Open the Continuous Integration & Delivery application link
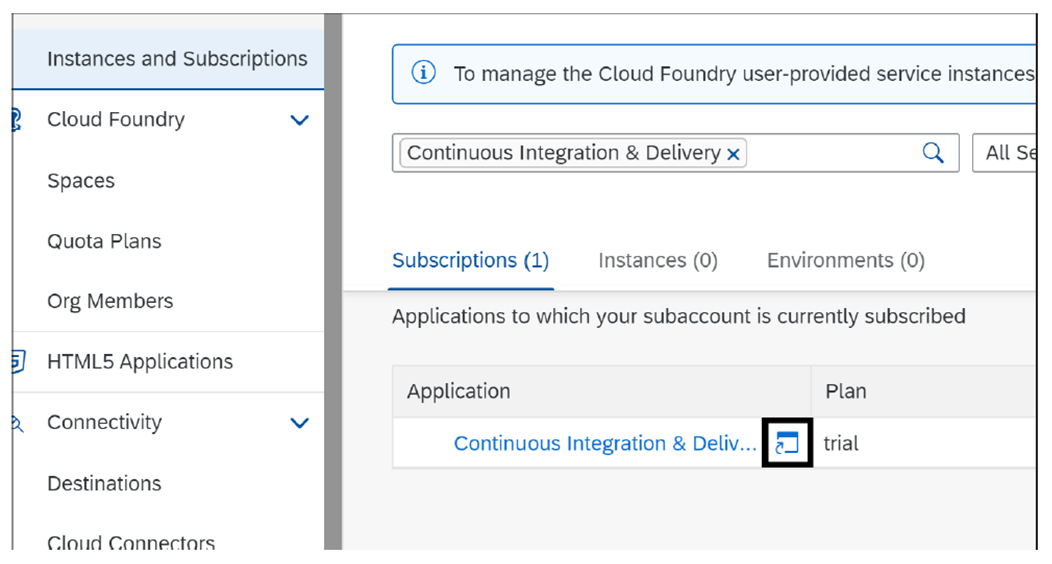The height and width of the screenshot is (564, 1052). [x=604, y=444]
